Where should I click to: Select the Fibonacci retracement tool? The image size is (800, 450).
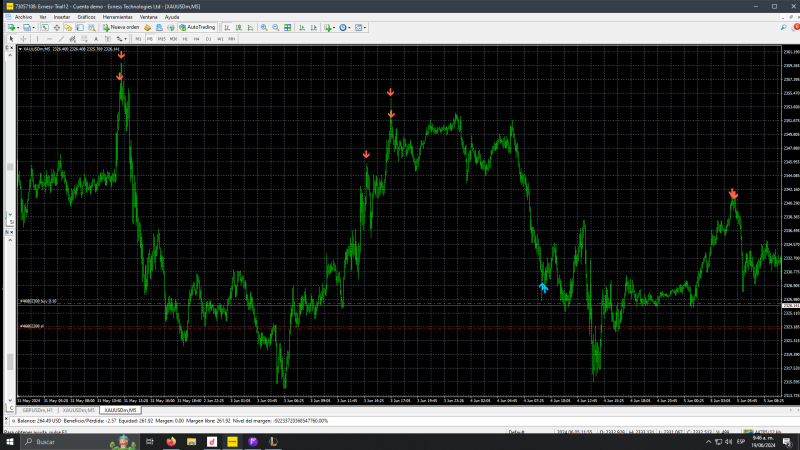84,39
